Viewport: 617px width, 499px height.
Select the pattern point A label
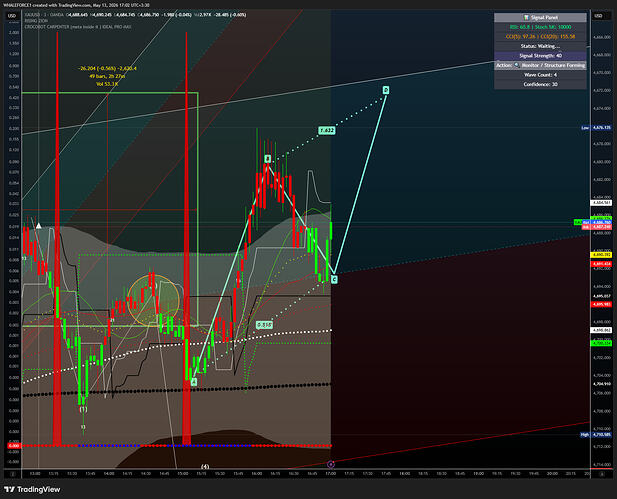point(194,382)
